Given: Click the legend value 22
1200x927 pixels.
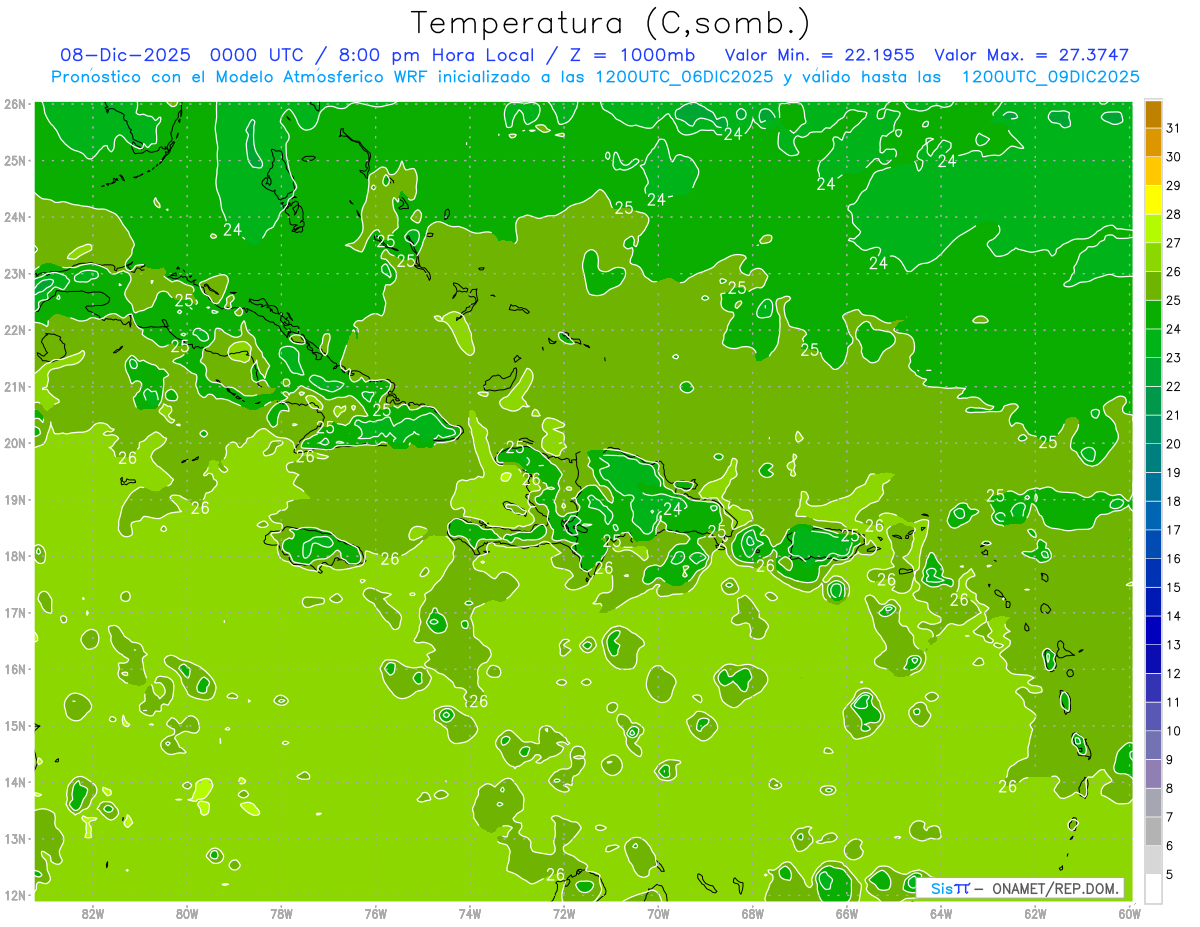Looking at the screenshot, I should [x=1173, y=386].
